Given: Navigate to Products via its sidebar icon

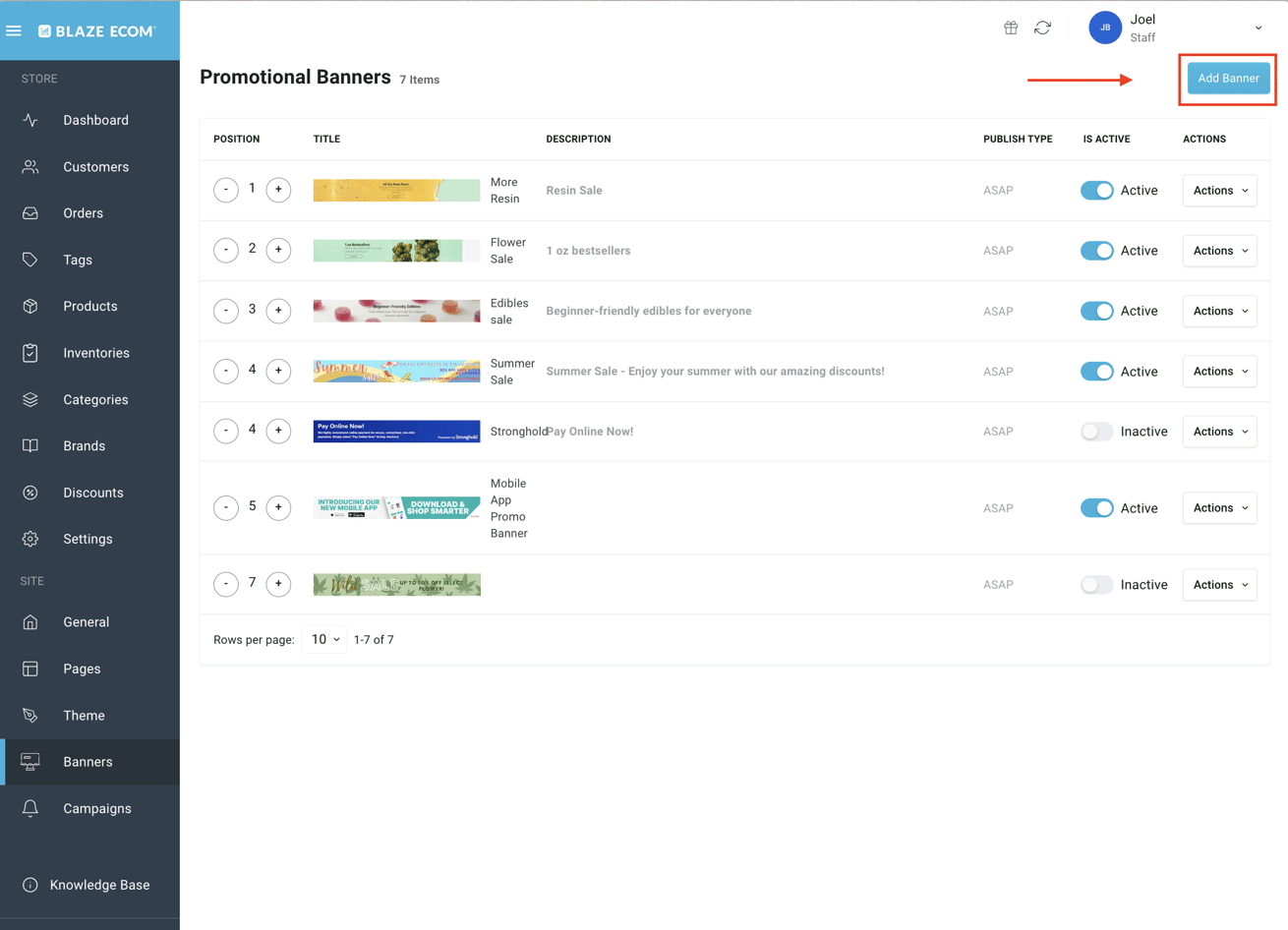Looking at the screenshot, I should [x=29, y=306].
